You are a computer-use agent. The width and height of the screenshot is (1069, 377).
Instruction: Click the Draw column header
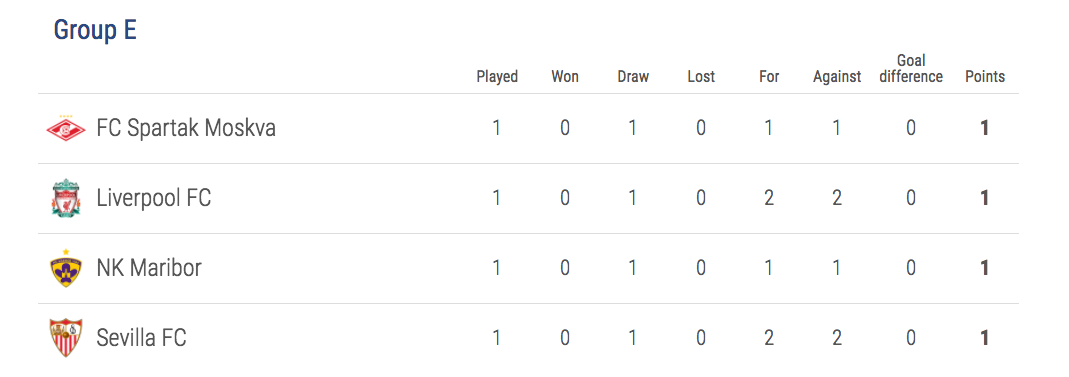tap(633, 76)
